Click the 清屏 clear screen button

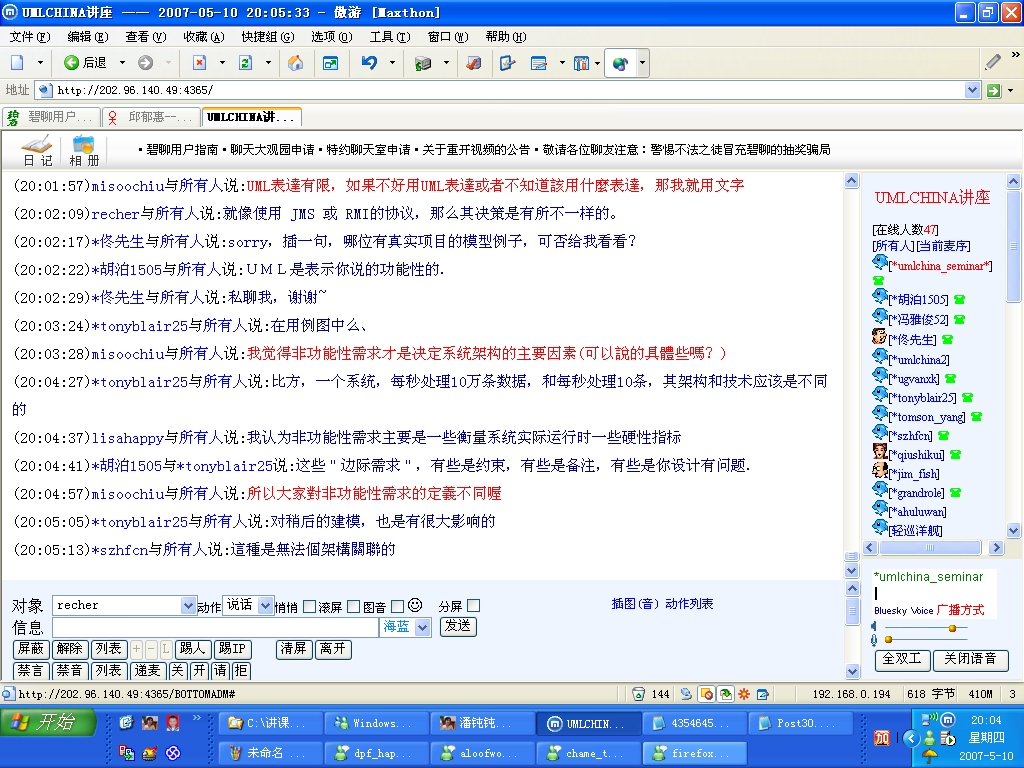point(294,648)
